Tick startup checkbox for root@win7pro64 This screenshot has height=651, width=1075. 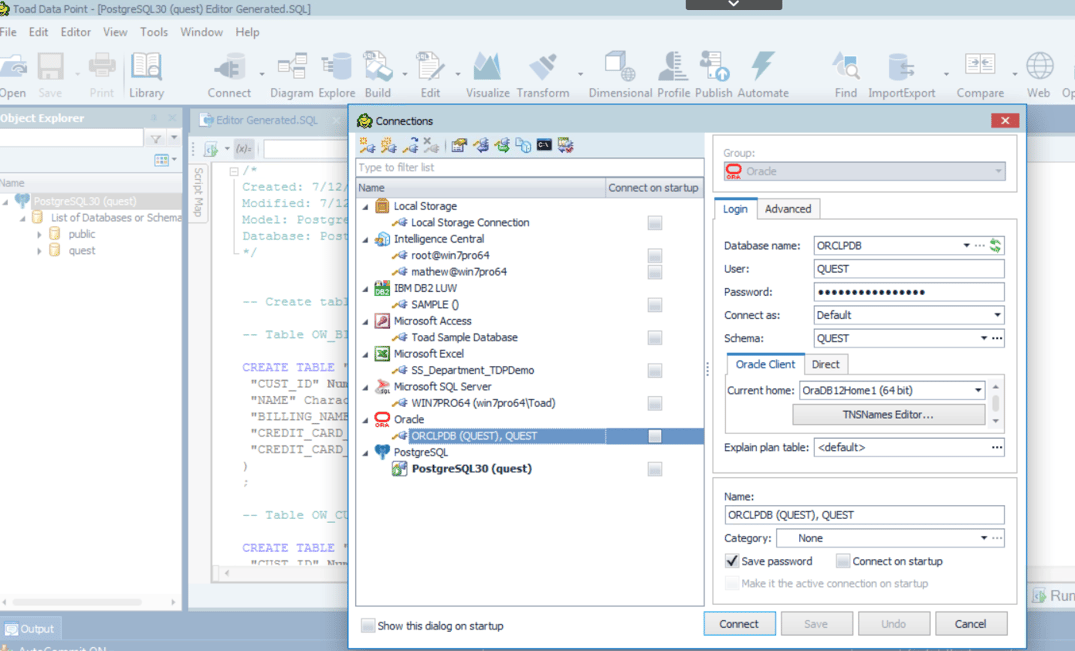[x=655, y=256]
